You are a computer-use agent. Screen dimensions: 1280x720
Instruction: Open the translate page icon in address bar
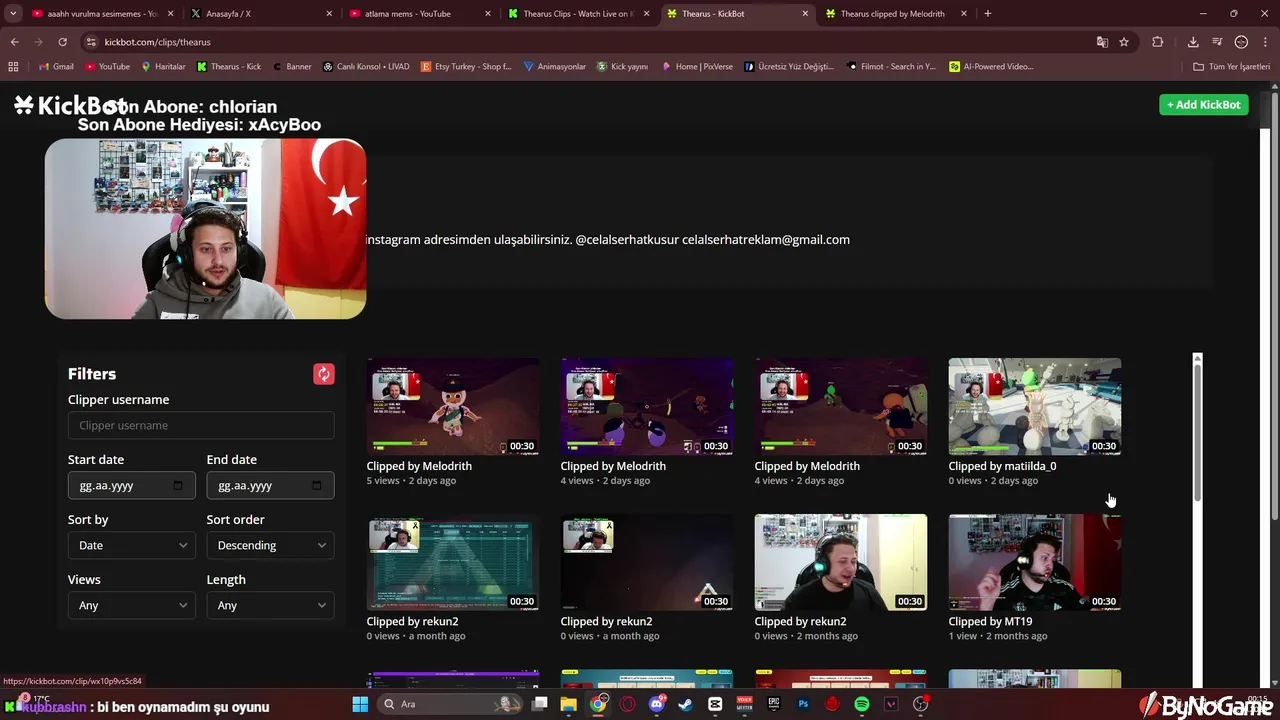coord(1102,42)
